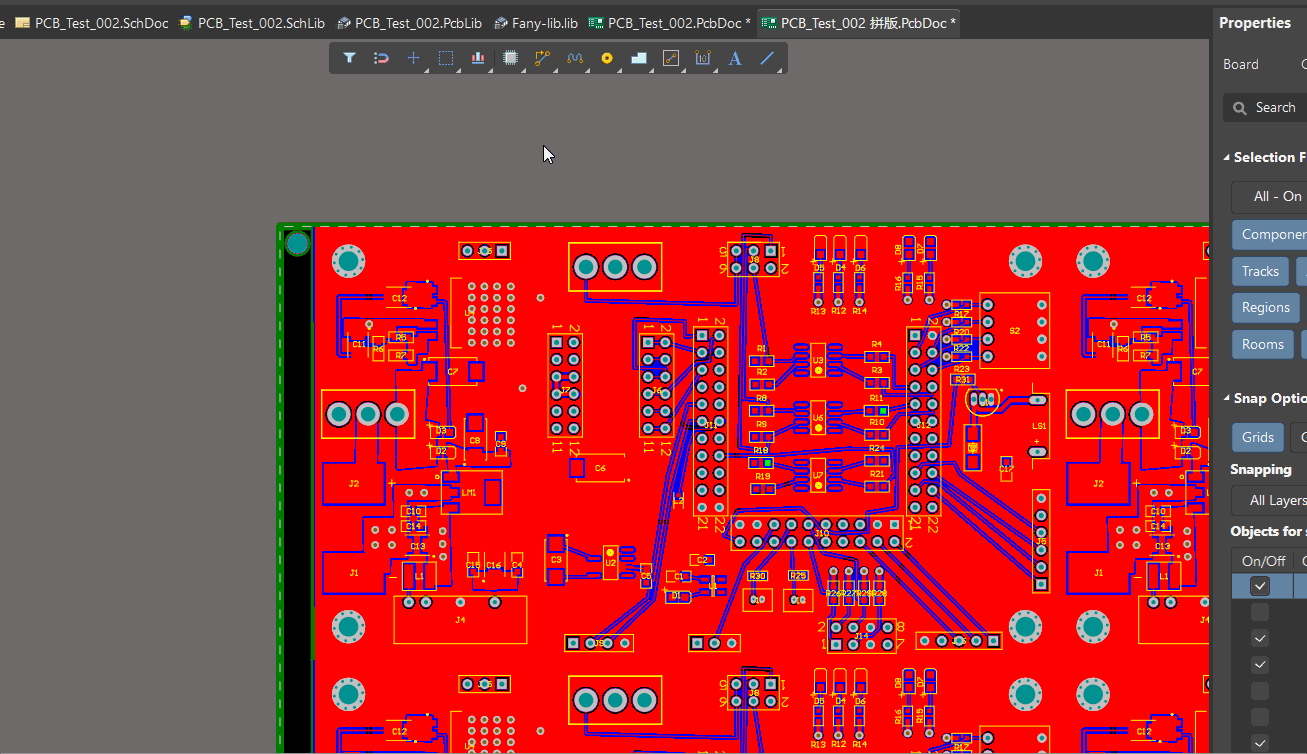Viewport: 1307px width, 754px height.
Task: Select the place text string tool
Action: point(735,58)
